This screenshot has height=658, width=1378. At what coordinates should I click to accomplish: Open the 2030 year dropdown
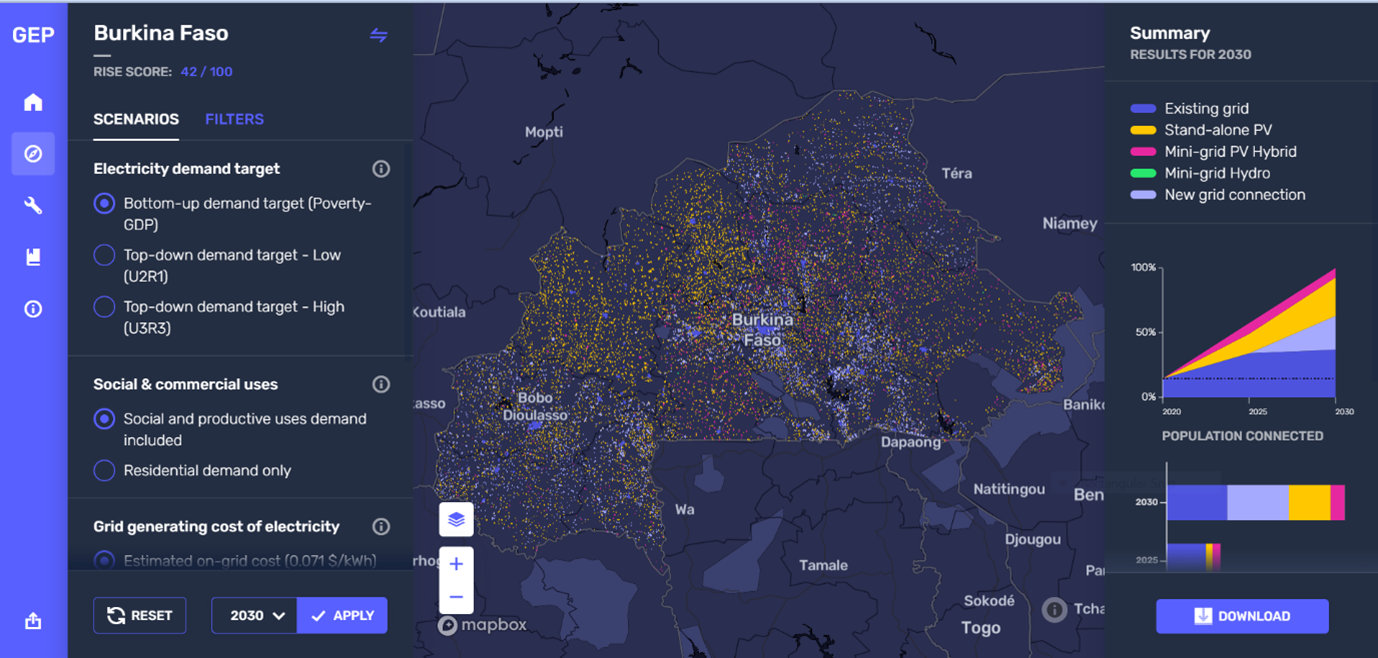pyautogui.click(x=253, y=615)
